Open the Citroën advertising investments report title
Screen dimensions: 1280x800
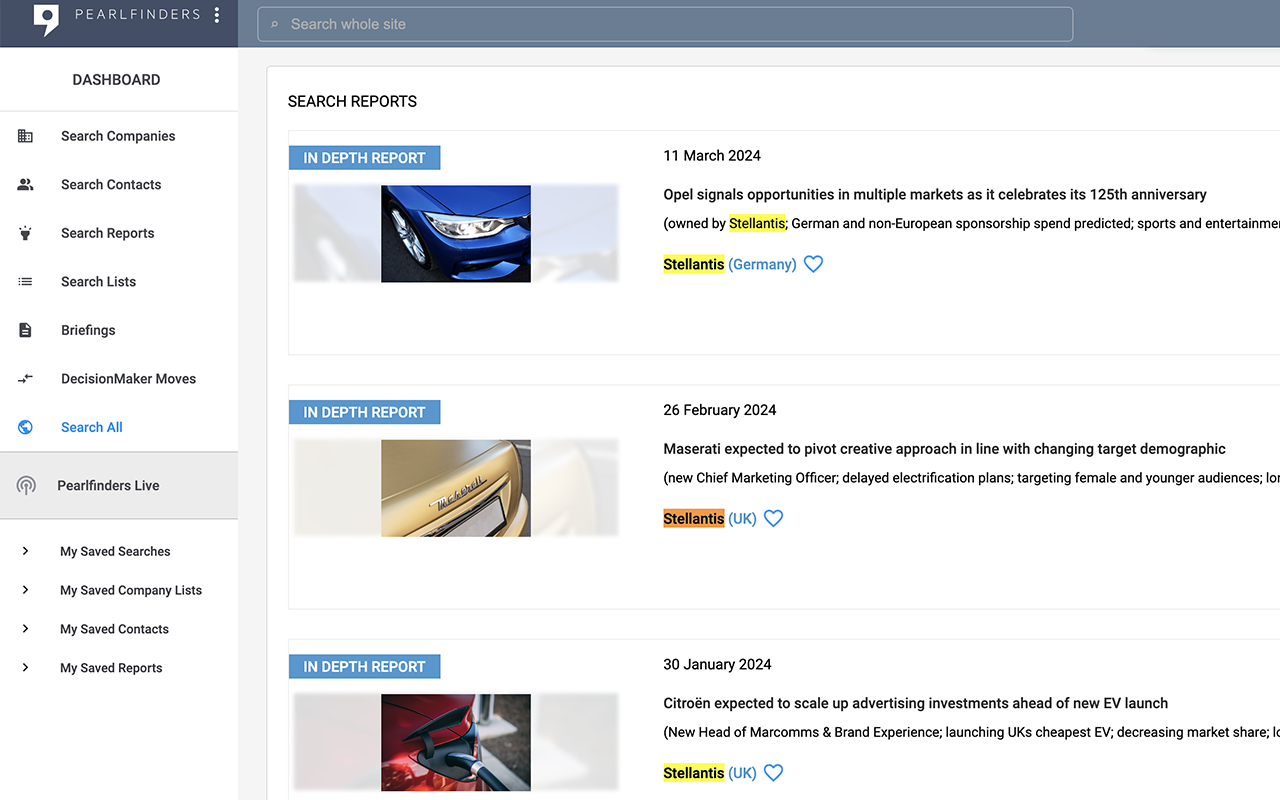pyautogui.click(x=915, y=704)
